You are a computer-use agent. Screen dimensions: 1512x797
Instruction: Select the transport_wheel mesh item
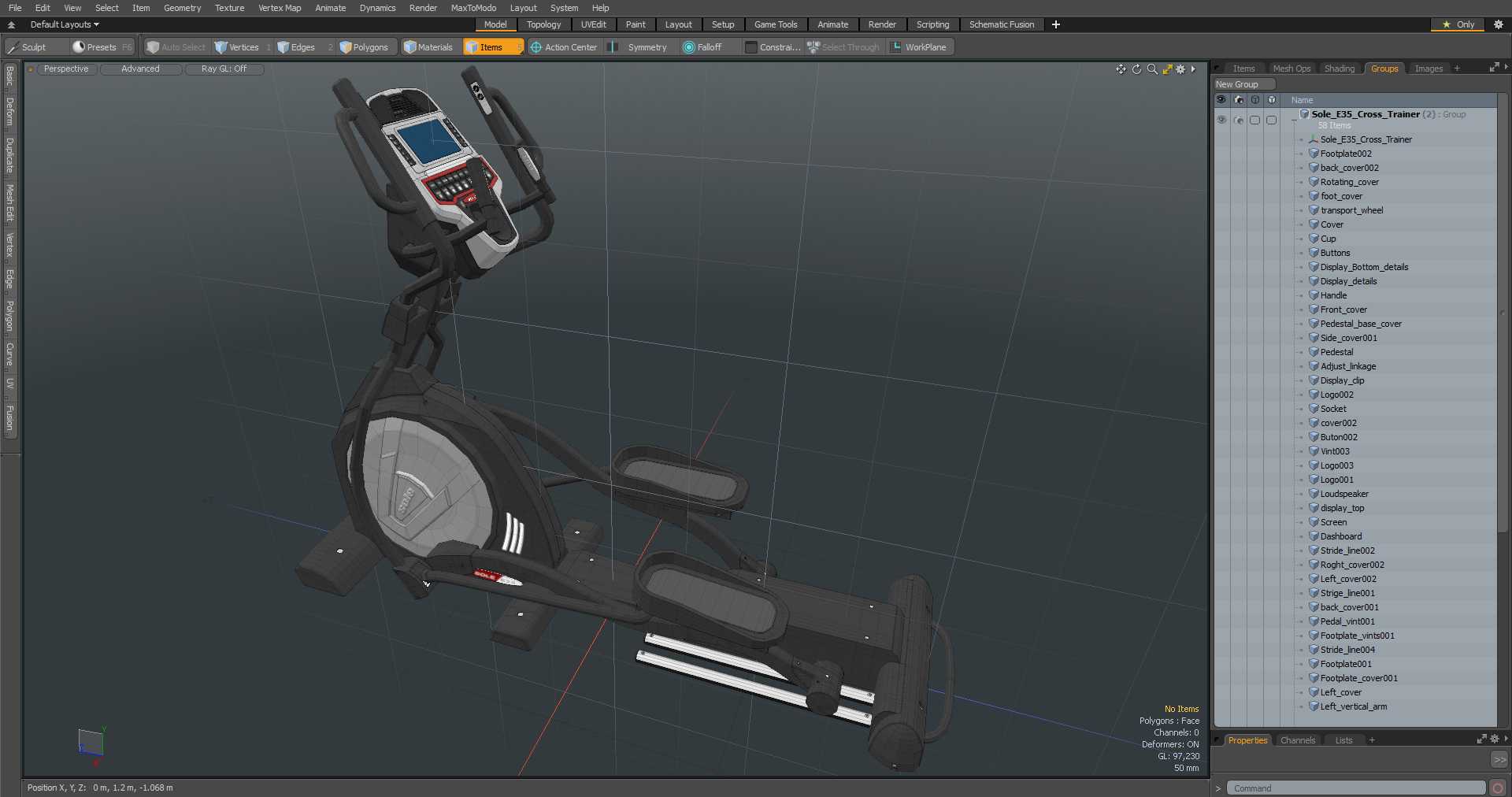1351,210
